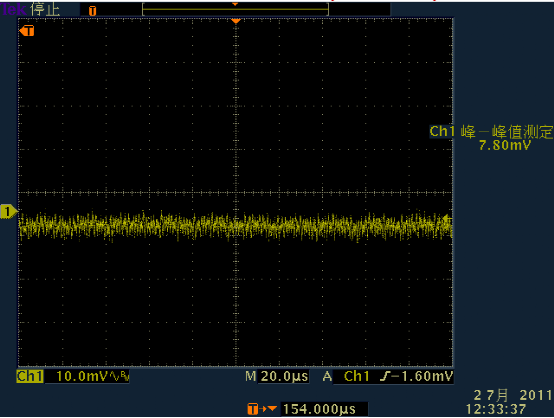Click the A trigger type indicator

pyautogui.click(x=327, y=376)
